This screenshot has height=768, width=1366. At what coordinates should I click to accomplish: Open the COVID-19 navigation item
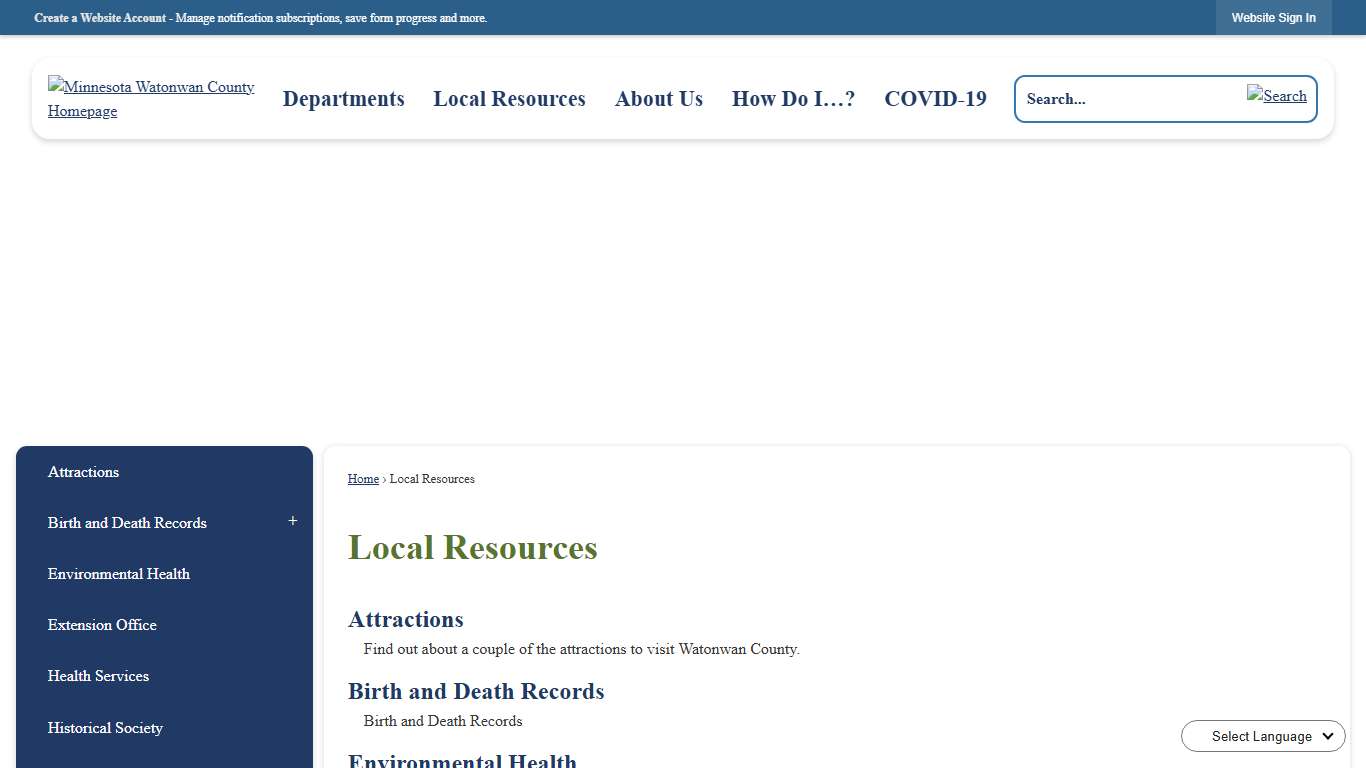coord(935,99)
